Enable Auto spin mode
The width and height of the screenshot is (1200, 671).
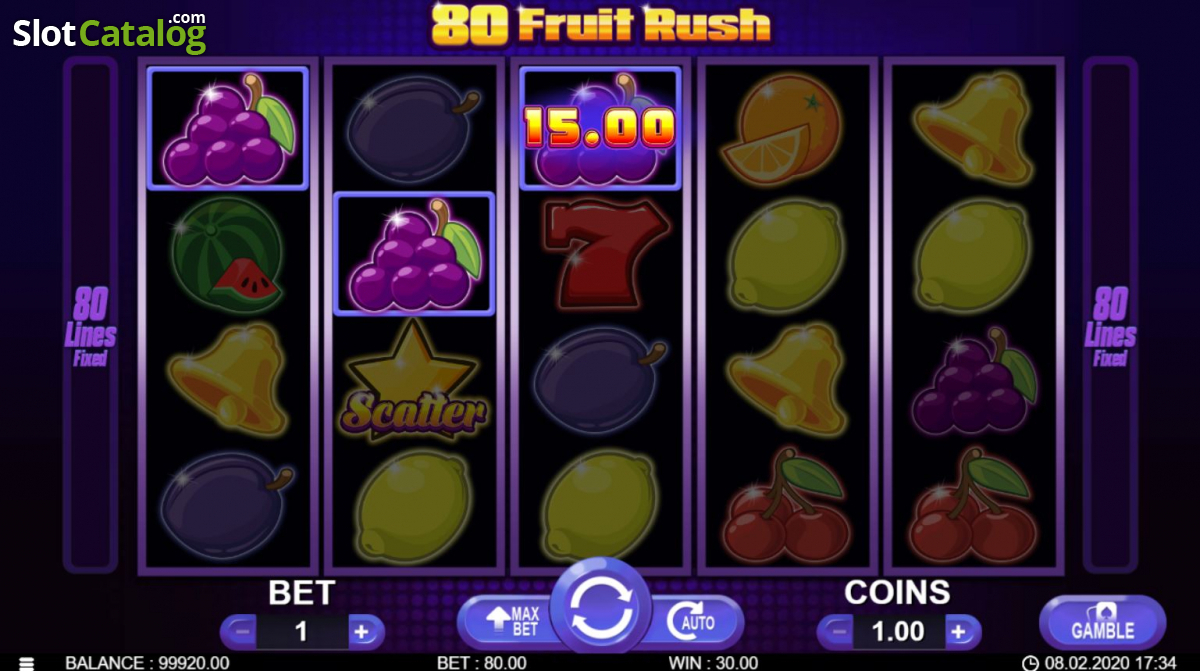coord(692,622)
